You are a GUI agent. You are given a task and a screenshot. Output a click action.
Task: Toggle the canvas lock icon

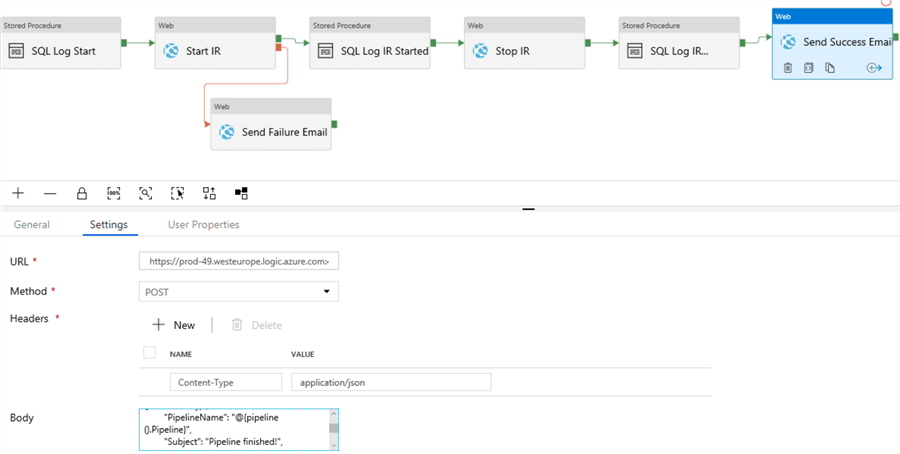pos(82,193)
